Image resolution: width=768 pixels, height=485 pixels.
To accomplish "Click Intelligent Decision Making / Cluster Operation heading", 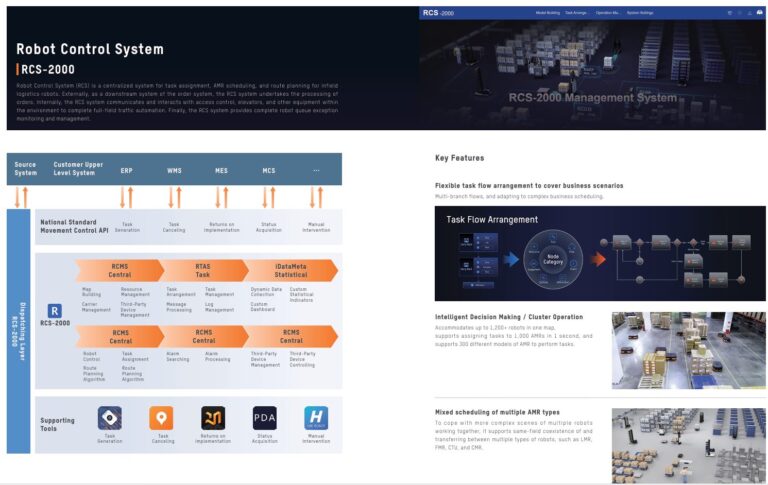I will [509, 317].
